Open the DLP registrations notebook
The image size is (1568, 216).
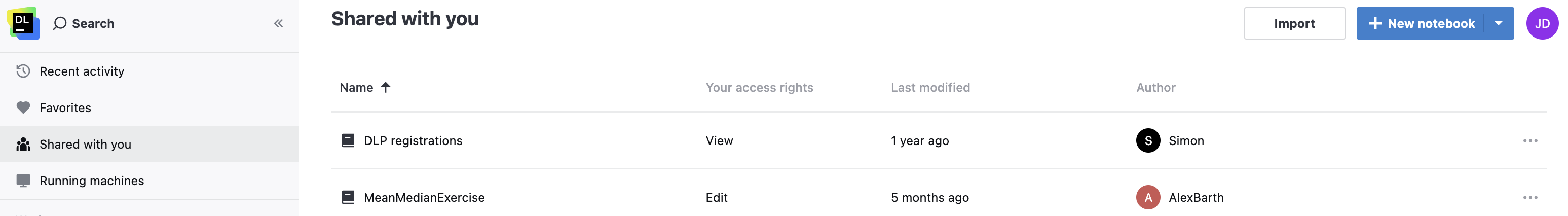(x=413, y=140)
